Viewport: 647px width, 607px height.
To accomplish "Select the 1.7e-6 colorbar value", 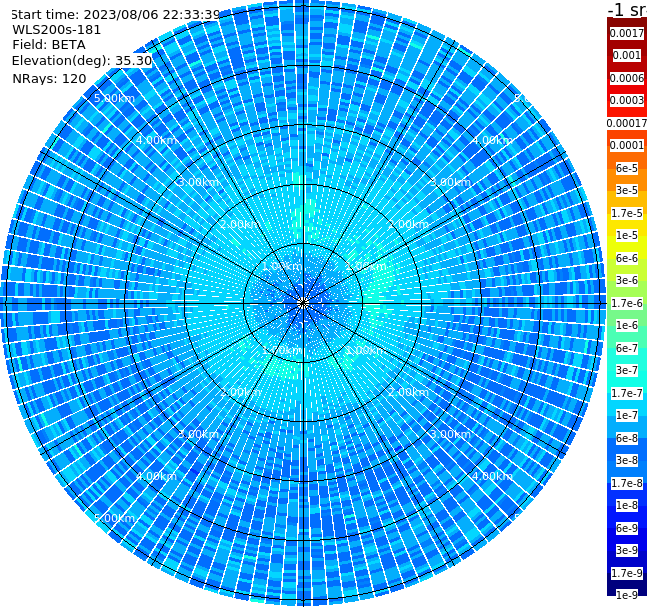I will 627,303.
